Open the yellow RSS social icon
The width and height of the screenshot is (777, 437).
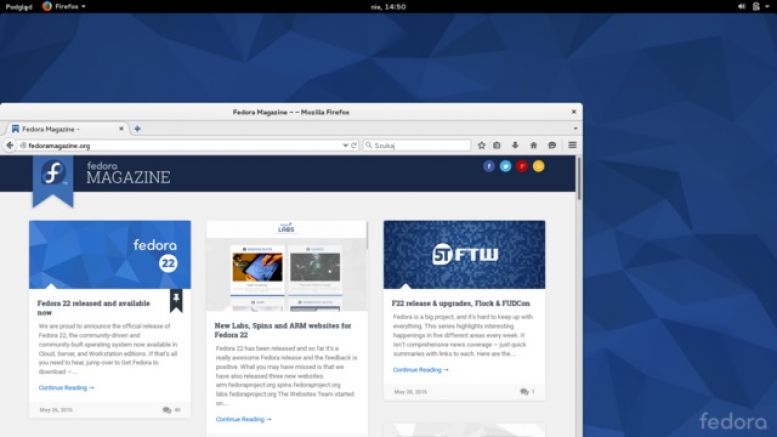point(539,166)
